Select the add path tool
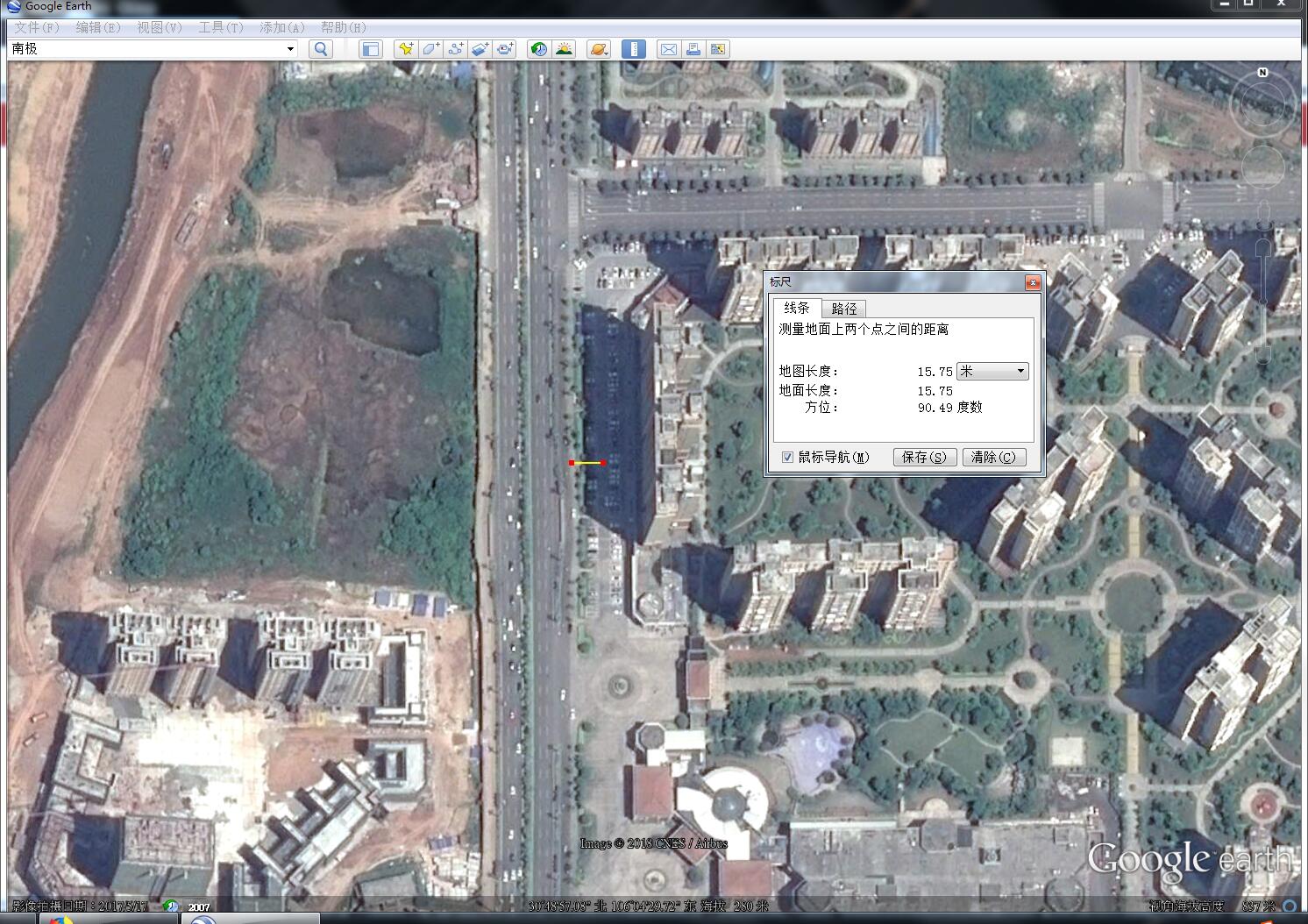 point(455,49)
